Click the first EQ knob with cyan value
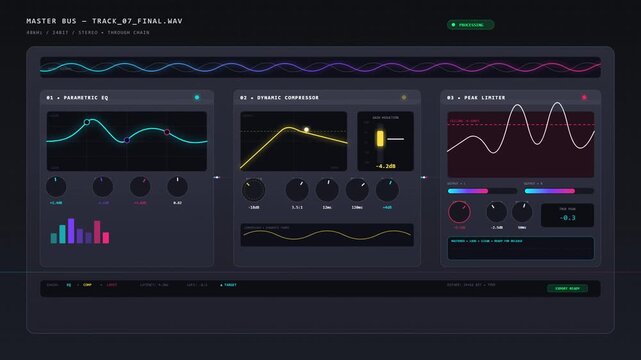 [x=56, y=187]
